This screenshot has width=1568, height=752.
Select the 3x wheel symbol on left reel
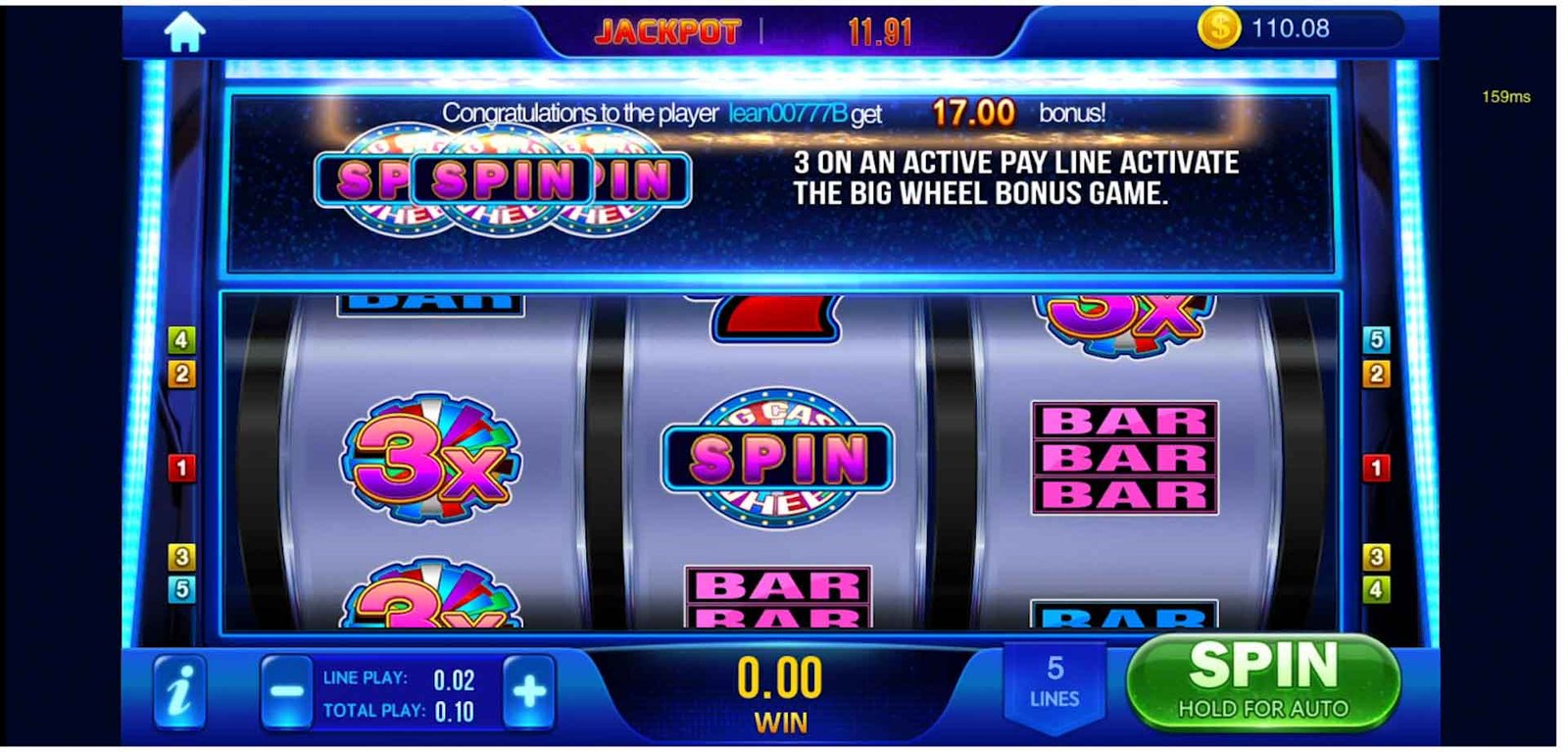[431, 459]
